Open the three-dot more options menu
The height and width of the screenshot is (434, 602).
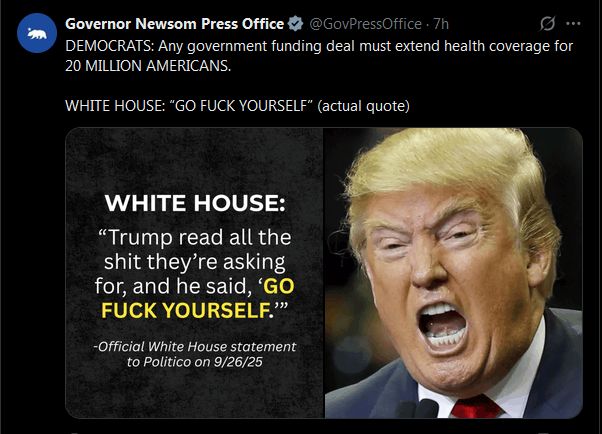point(573,23)
